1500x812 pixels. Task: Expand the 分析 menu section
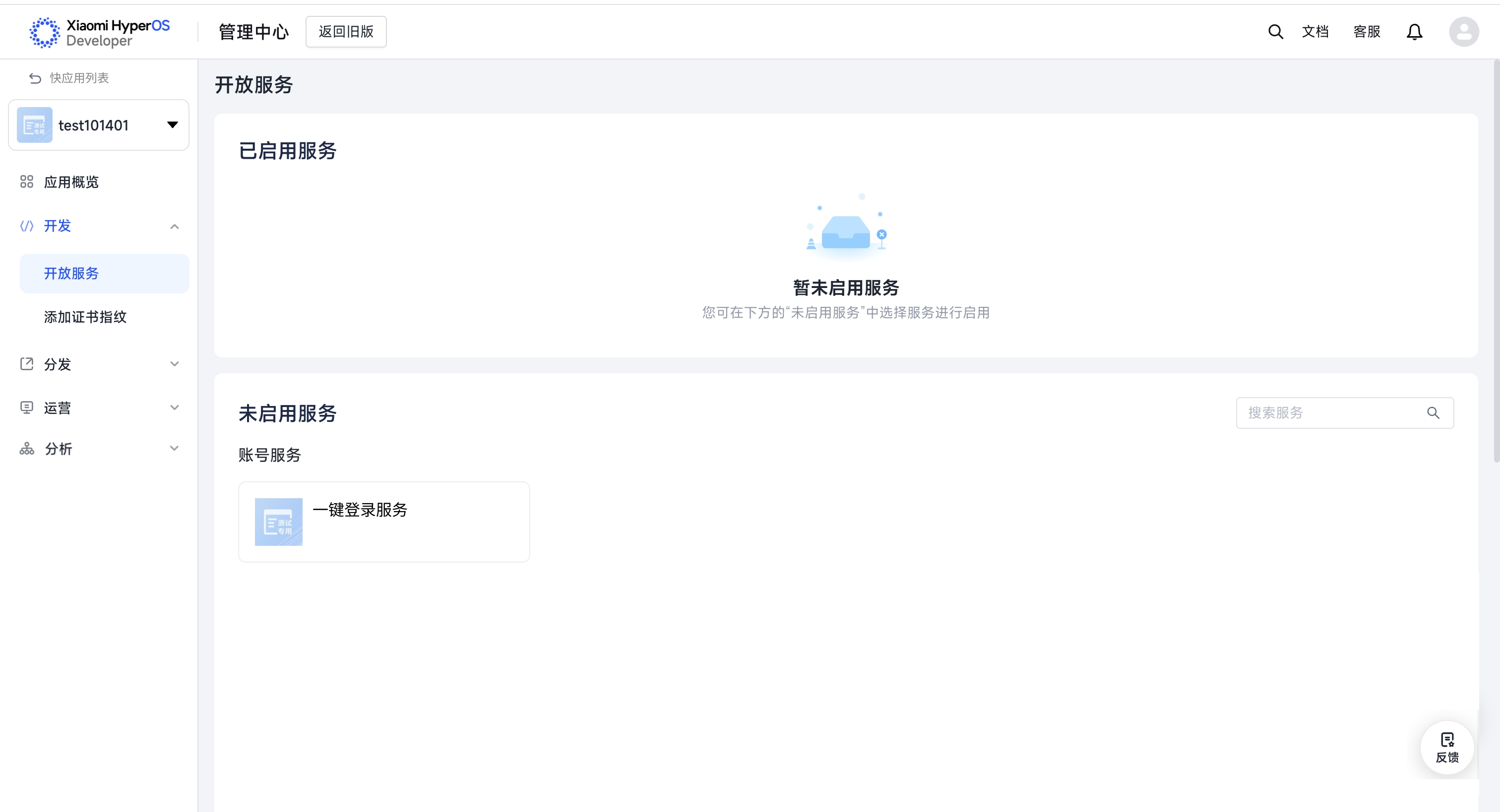tap(174, 448)
